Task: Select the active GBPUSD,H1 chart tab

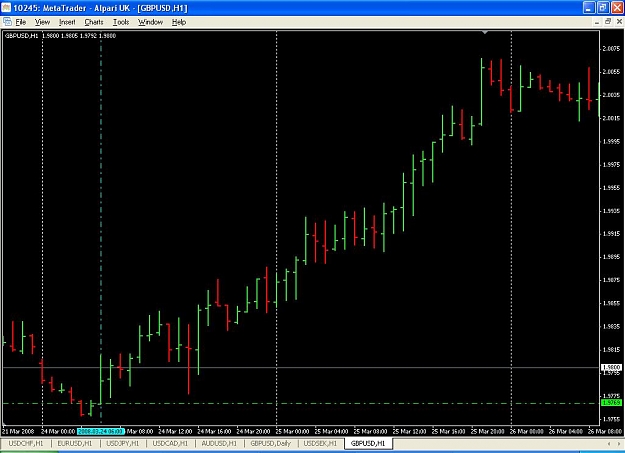Action: click(368, 443)
